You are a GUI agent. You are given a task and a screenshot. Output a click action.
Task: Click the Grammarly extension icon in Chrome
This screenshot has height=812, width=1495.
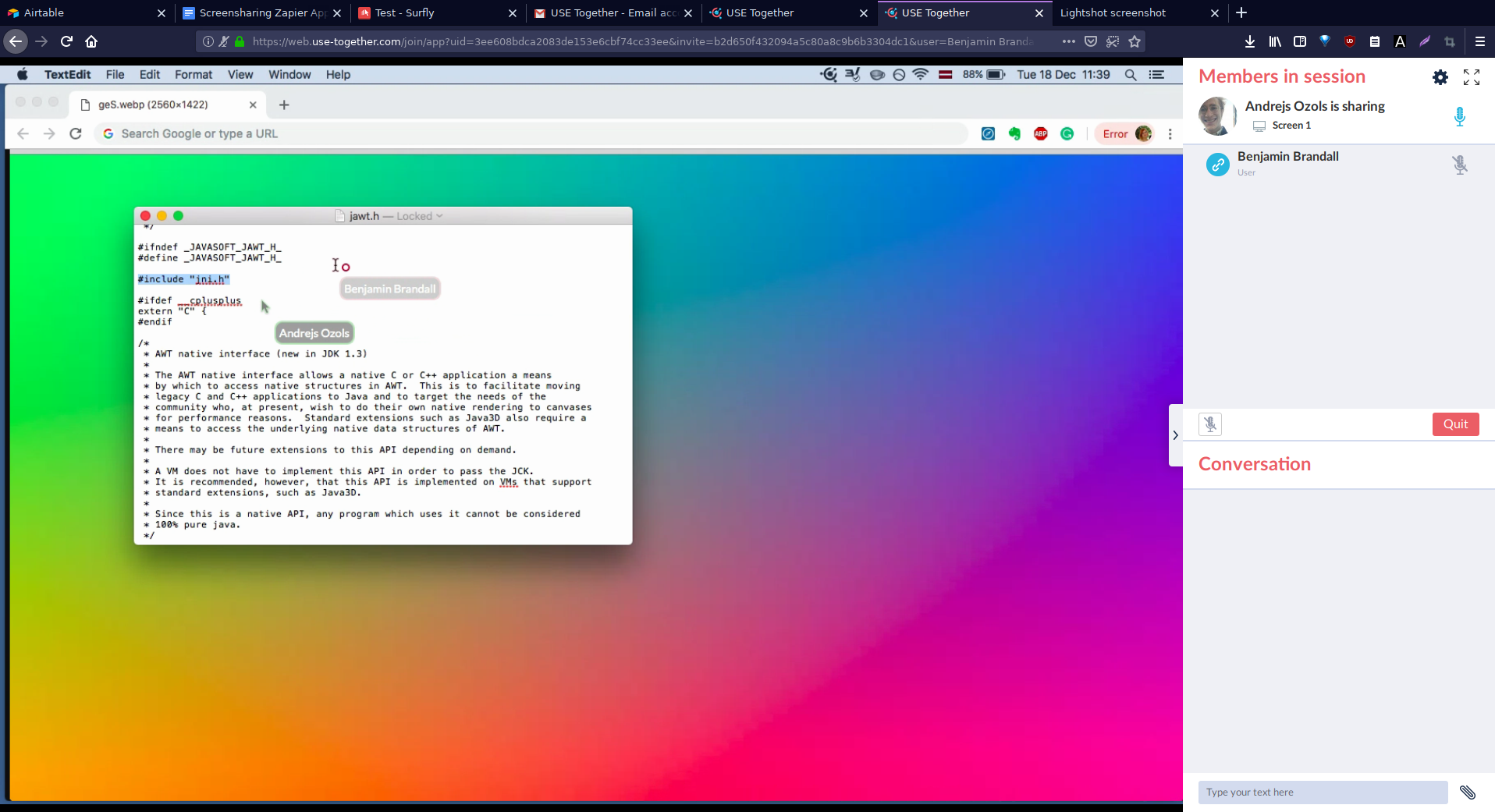click(x=1067, y=134)
